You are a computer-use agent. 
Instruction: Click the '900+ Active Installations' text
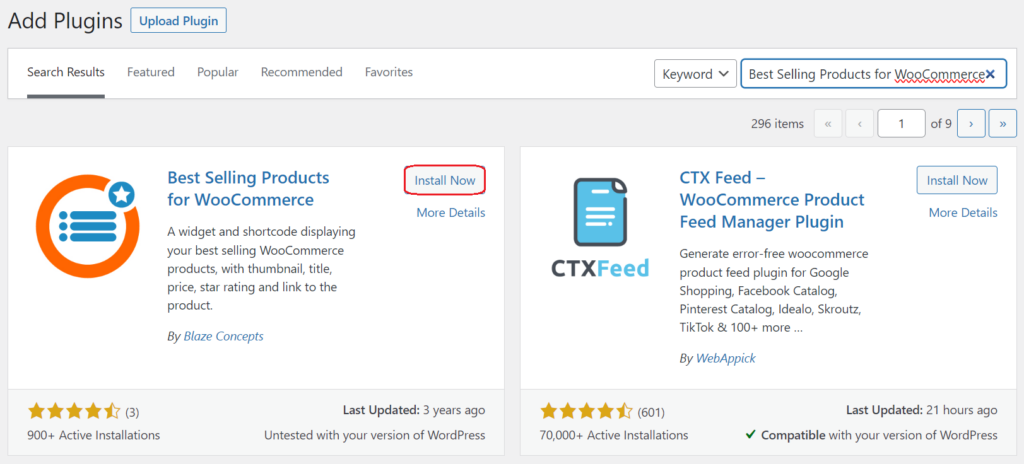click(x=93, y=435)
